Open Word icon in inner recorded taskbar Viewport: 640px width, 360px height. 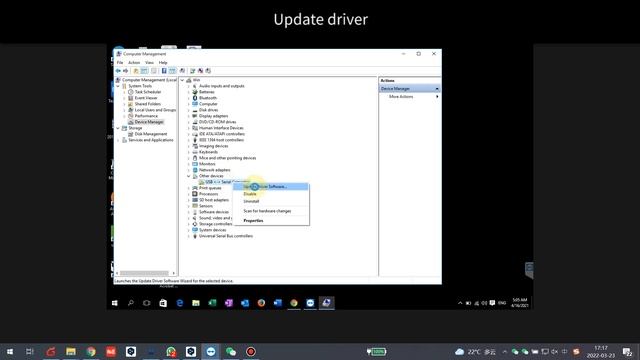click(x=278, y=303)
